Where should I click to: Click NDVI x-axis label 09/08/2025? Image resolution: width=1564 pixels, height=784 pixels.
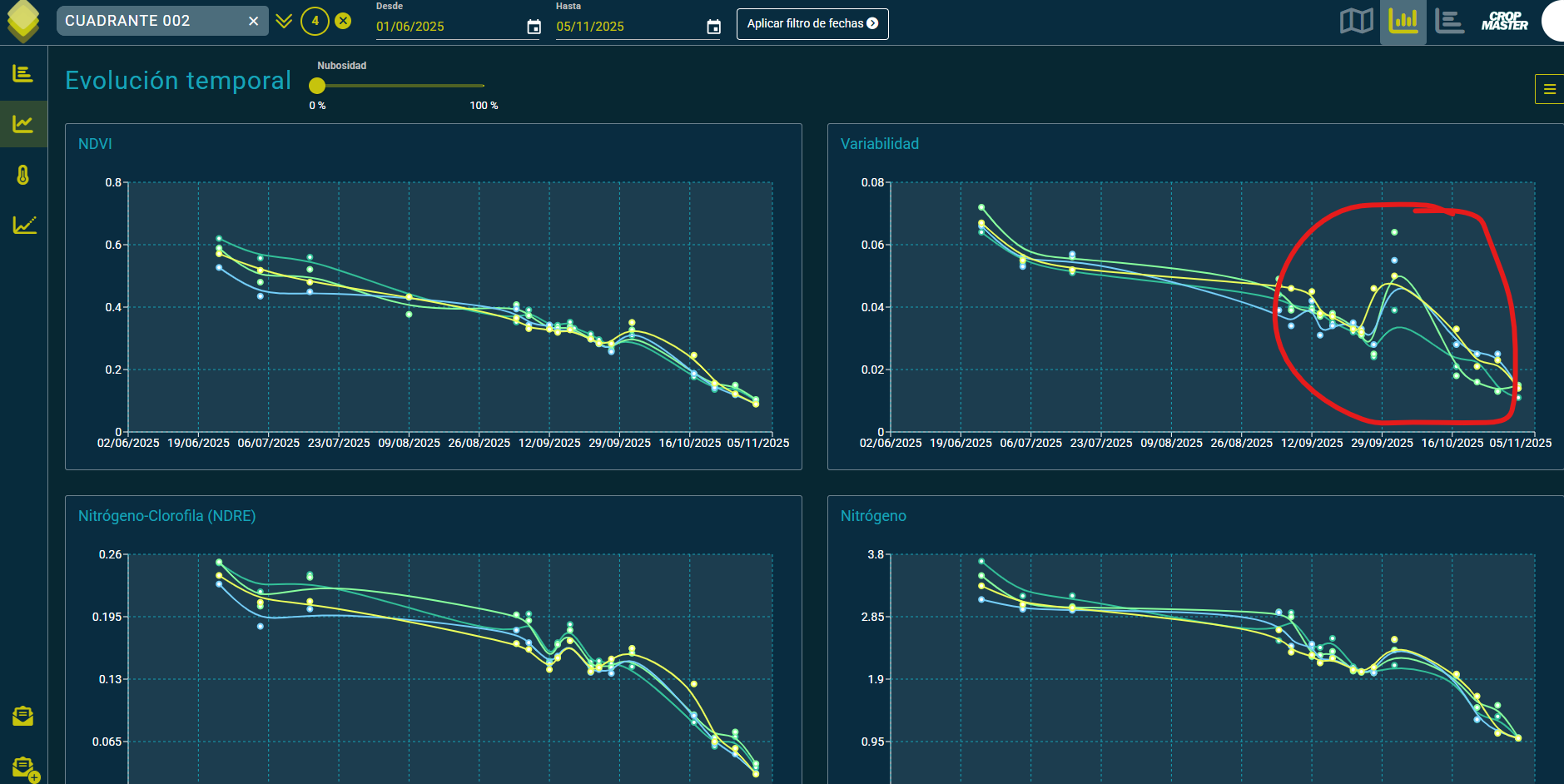pyautogui.click(x=409, y=443)
